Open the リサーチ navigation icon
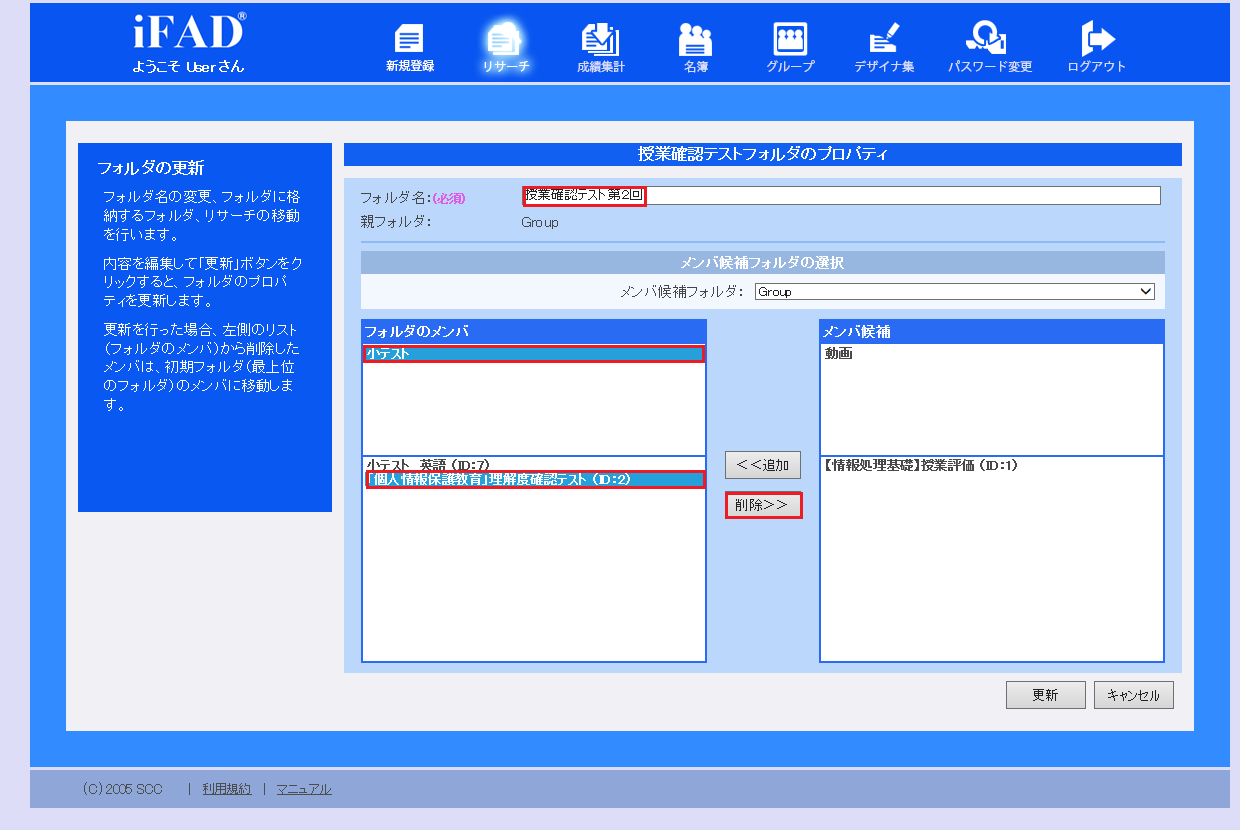Image resolution: width=1240 pixels, height=830 pixels. (505, 48)
